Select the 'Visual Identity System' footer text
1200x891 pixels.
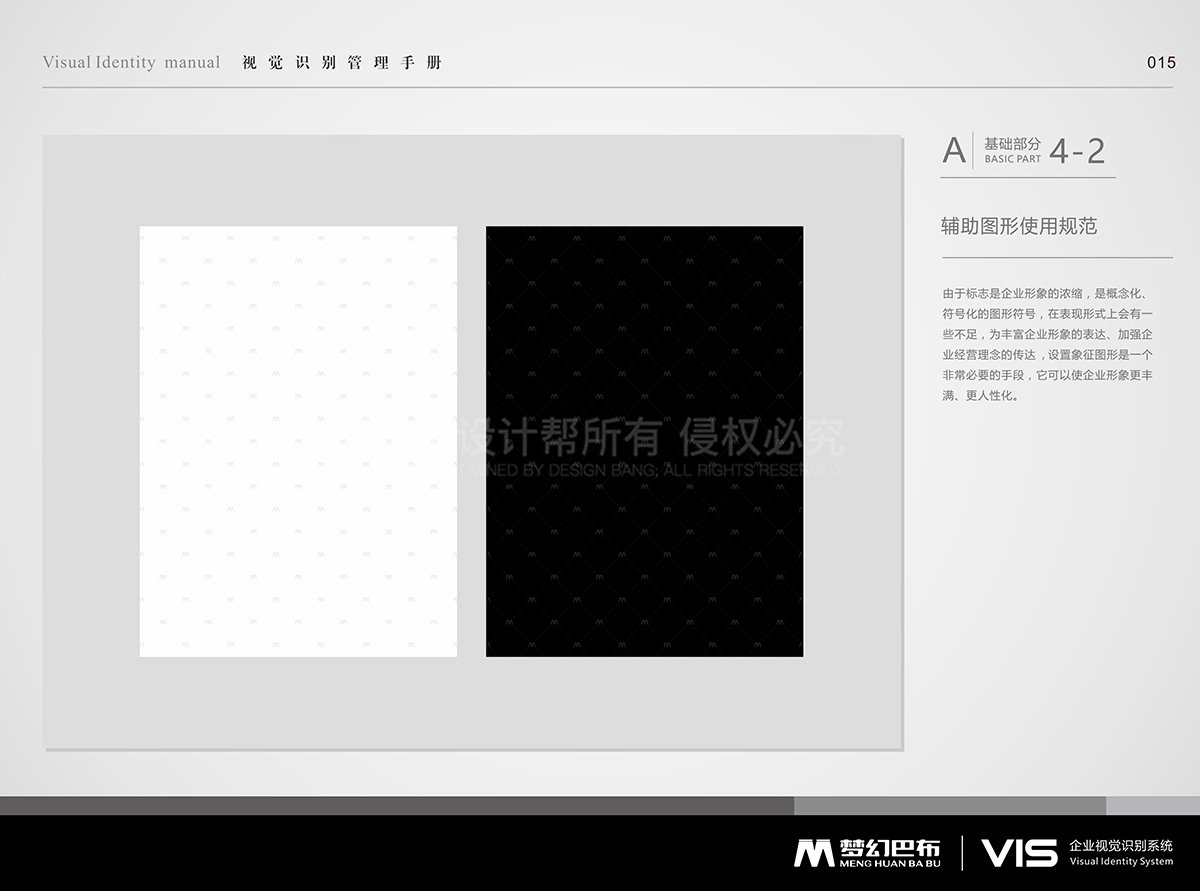1121,861
